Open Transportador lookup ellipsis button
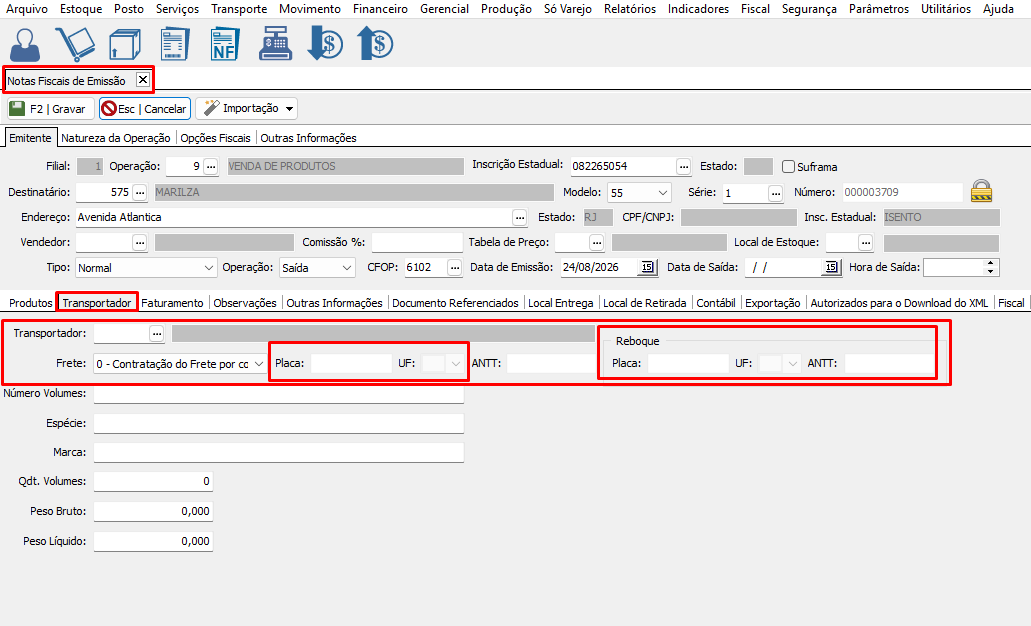1031x626 pixels. pyautogui.click(x=156, y=333)
